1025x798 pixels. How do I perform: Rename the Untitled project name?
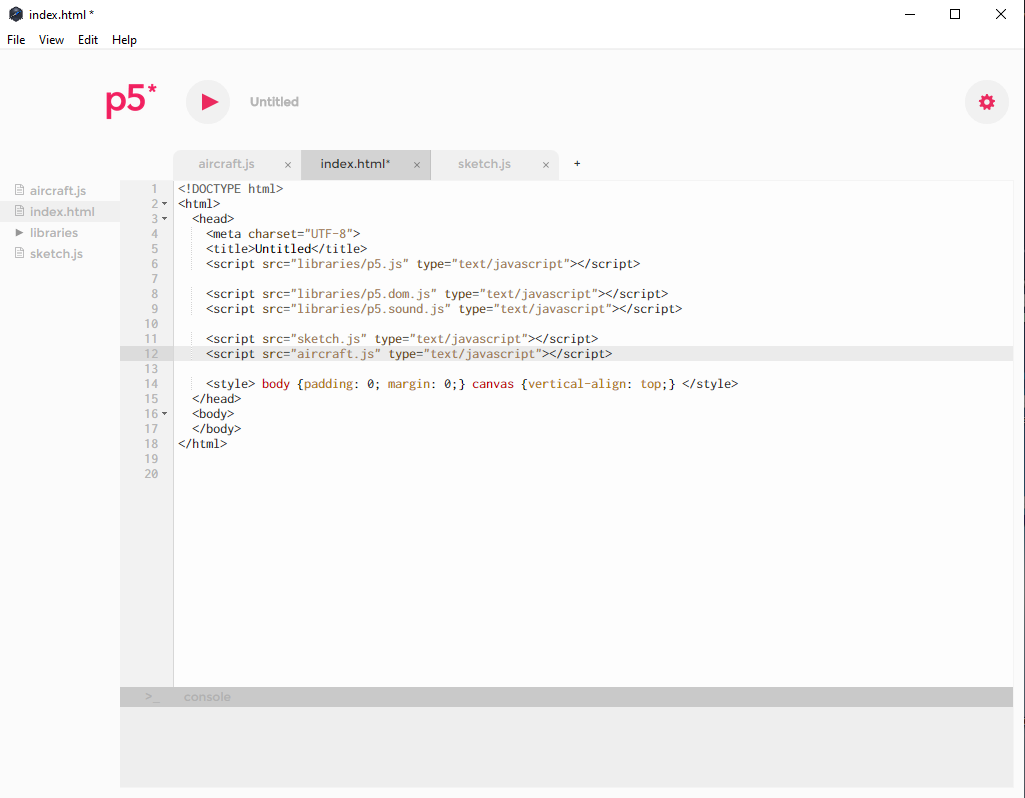coord(274,102)
